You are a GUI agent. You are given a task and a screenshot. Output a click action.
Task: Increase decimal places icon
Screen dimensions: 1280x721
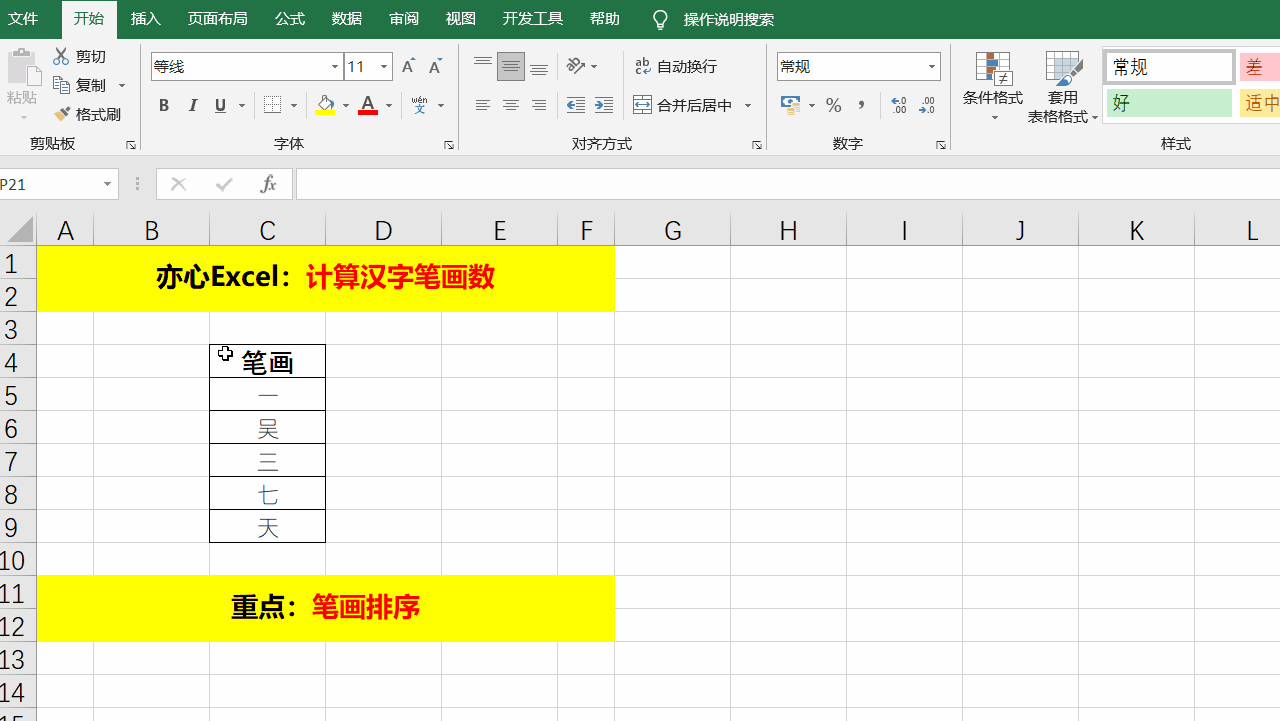point(898,106)
